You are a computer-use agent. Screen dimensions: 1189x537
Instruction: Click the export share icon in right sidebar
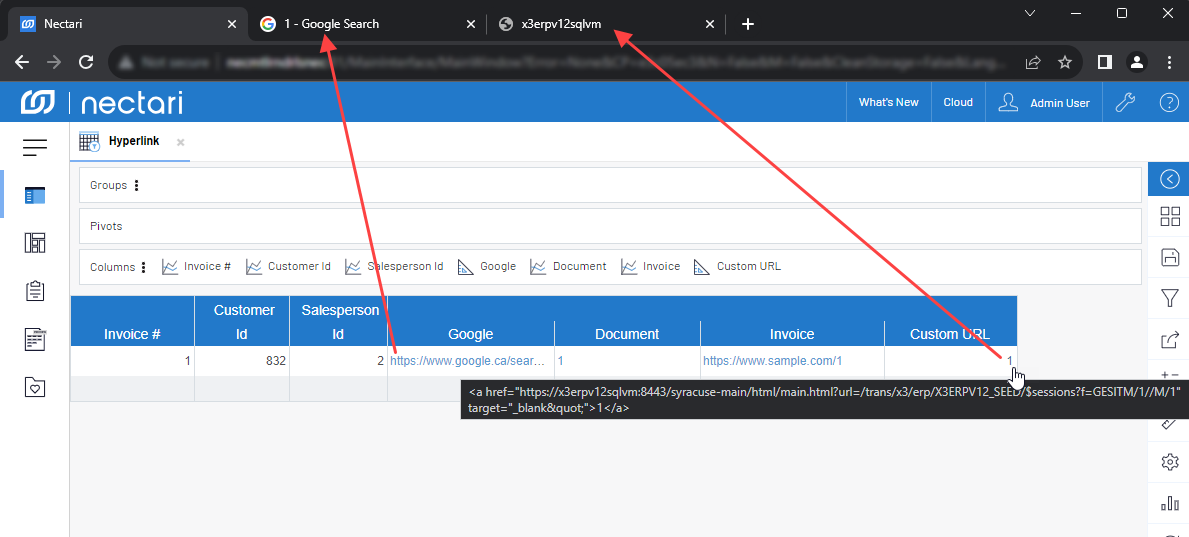pyautogui.click(x=1169, y=340)
